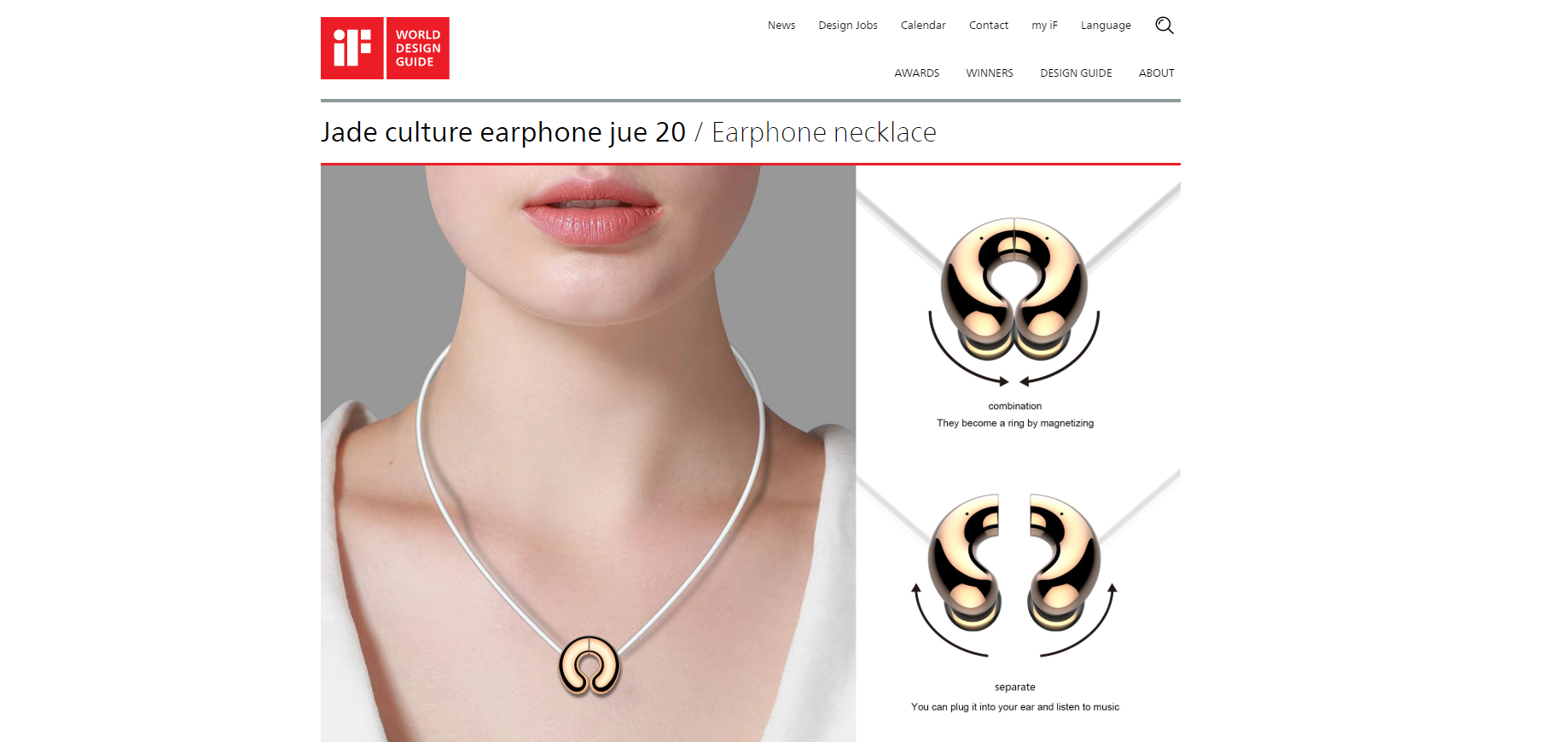Expand the Language selector

click(x=1106, y=26)
